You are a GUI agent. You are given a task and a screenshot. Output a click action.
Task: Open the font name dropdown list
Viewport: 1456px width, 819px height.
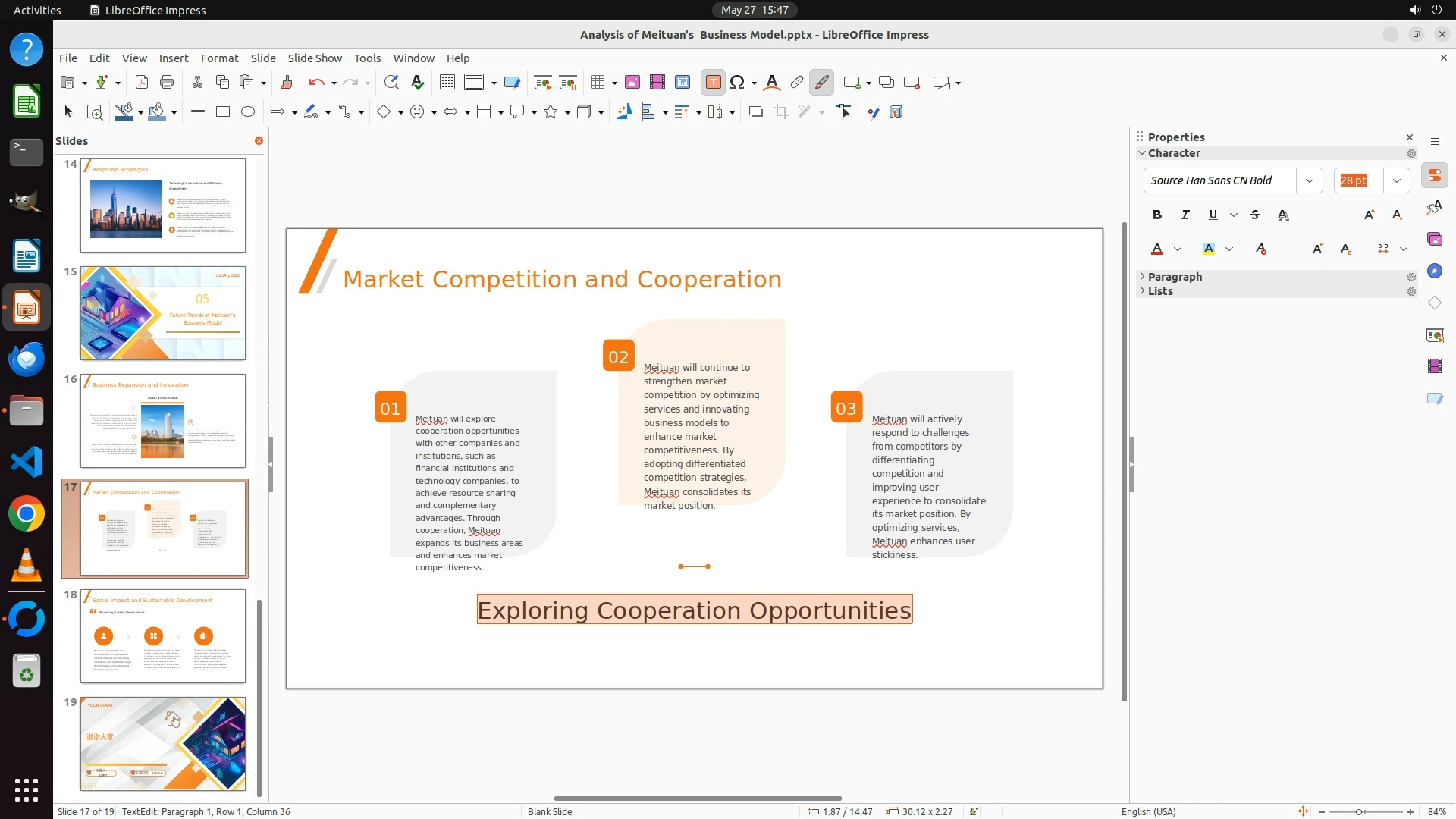click(x=1309, y=180)
